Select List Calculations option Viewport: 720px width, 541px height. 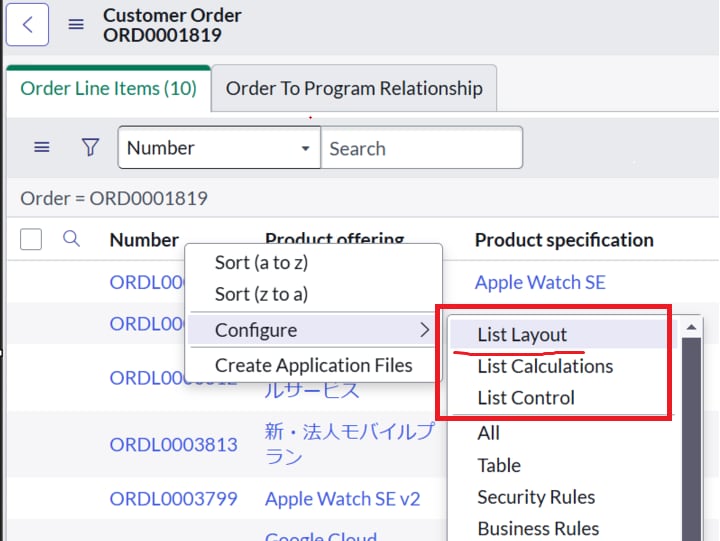tap(545, 366)
